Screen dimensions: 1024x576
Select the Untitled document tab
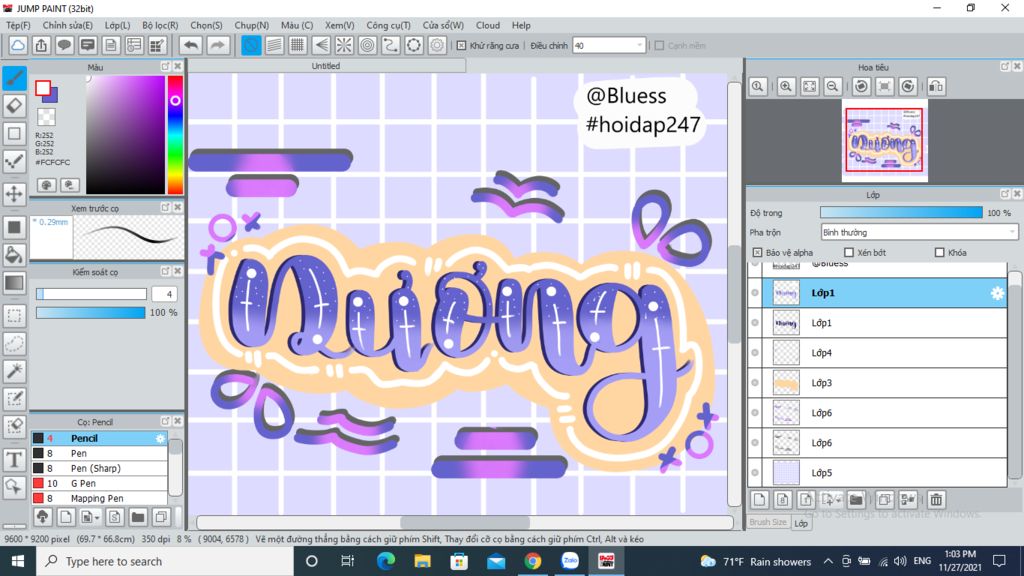point(326,66)
